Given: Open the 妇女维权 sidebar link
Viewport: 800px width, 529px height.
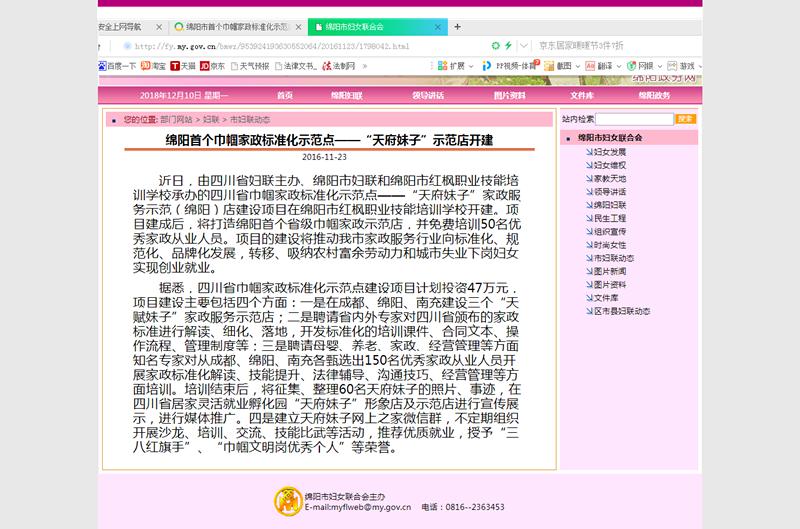Looking at the screenshot, I should (x=609, y=164).
